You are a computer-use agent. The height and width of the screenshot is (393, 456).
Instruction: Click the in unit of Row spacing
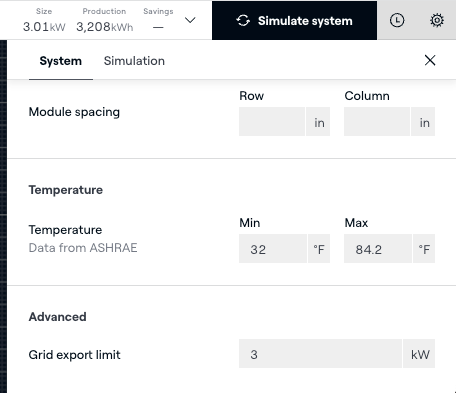[x=318, y=122]
